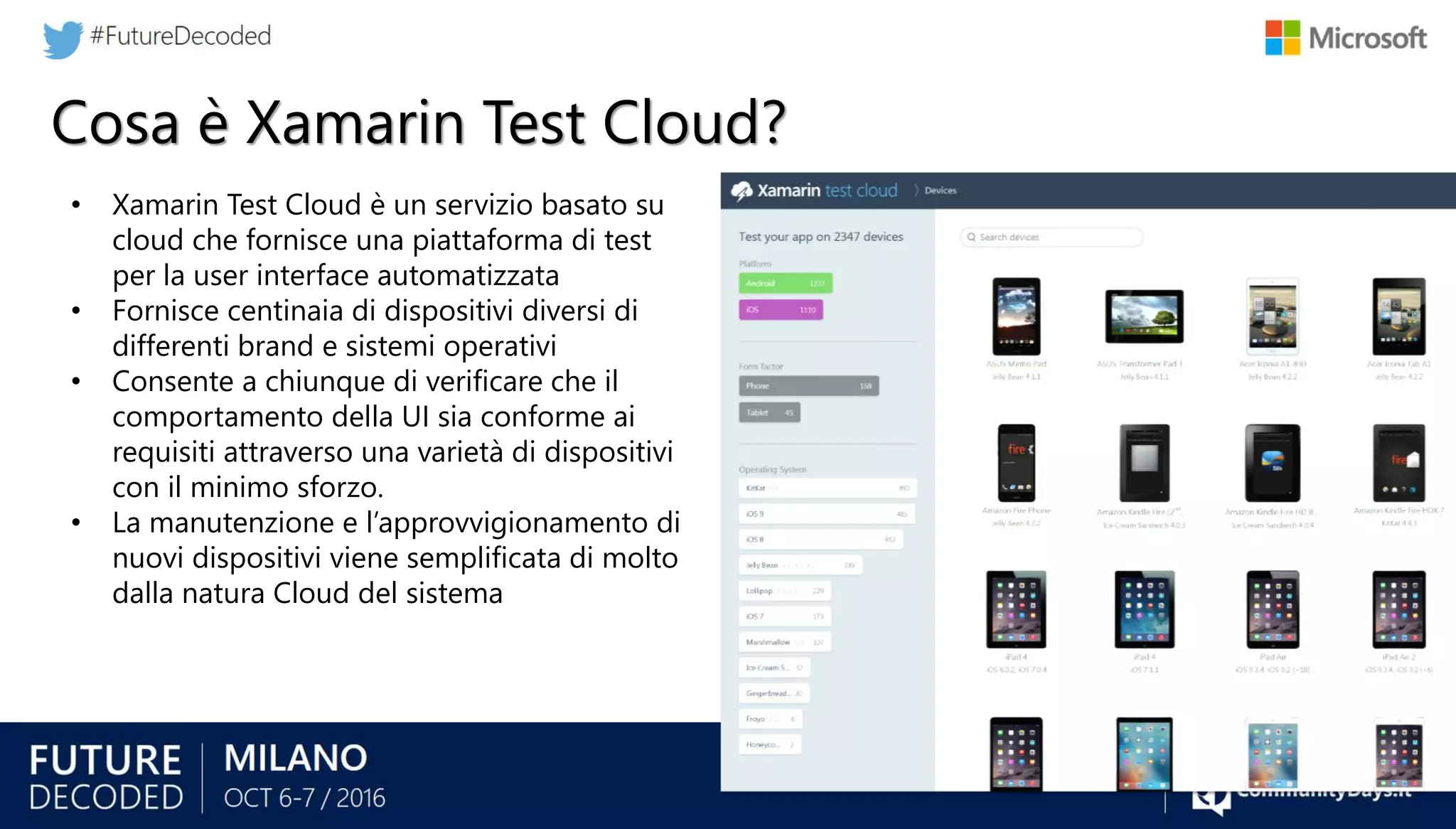Click the "Platform" section label
Image resolution: width=1456 pixels, height=829 pixels.
click(x=755, y=264)
